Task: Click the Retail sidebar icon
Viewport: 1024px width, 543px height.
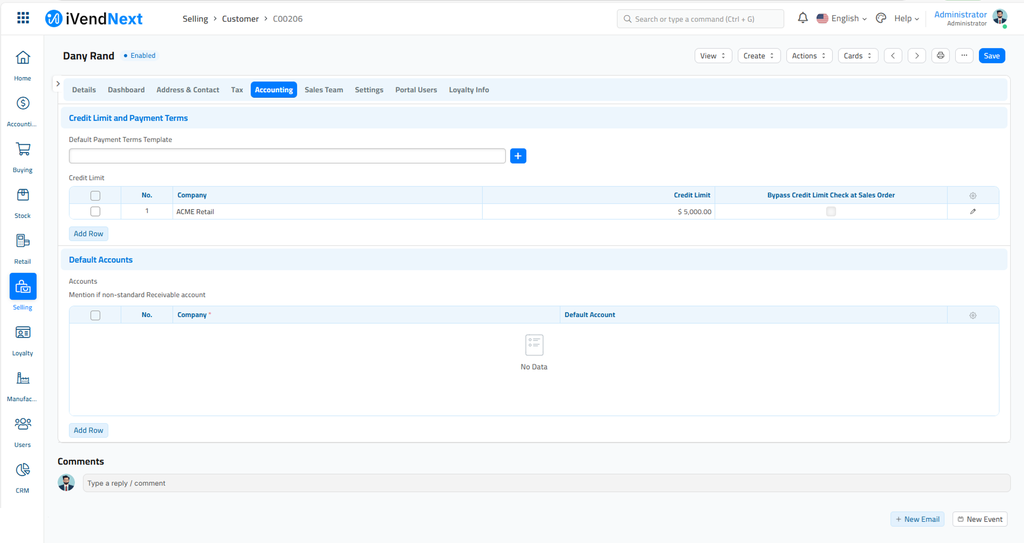Action: click(x=23, y=242)
